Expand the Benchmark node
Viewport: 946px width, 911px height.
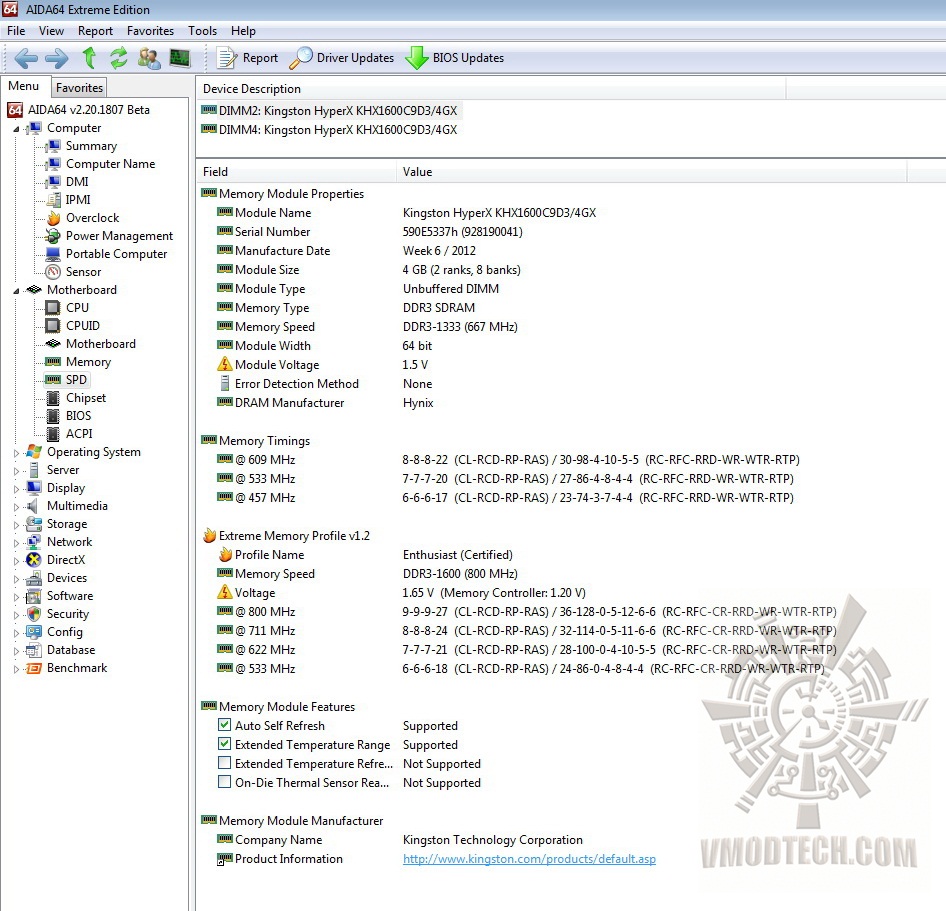[16, 668]
